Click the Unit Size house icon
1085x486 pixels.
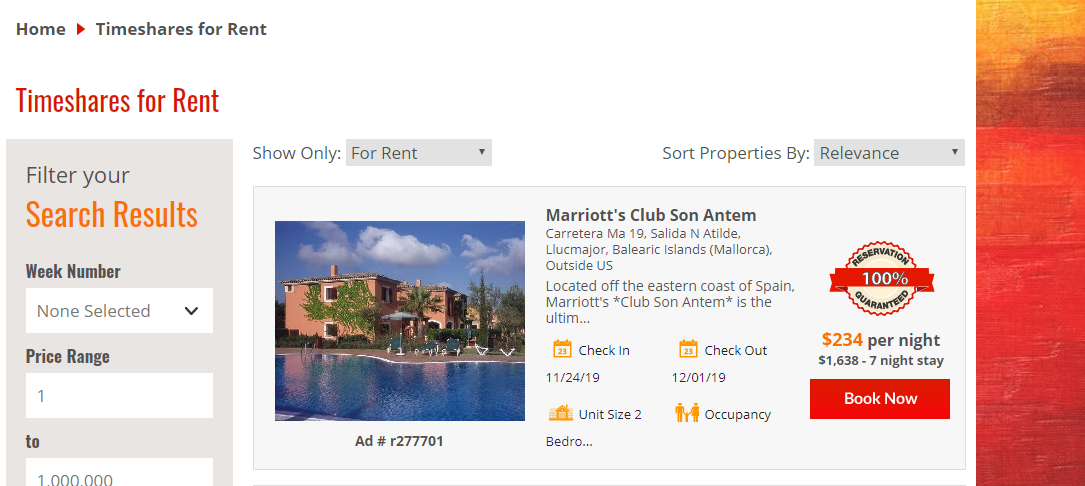coord(560,413)
